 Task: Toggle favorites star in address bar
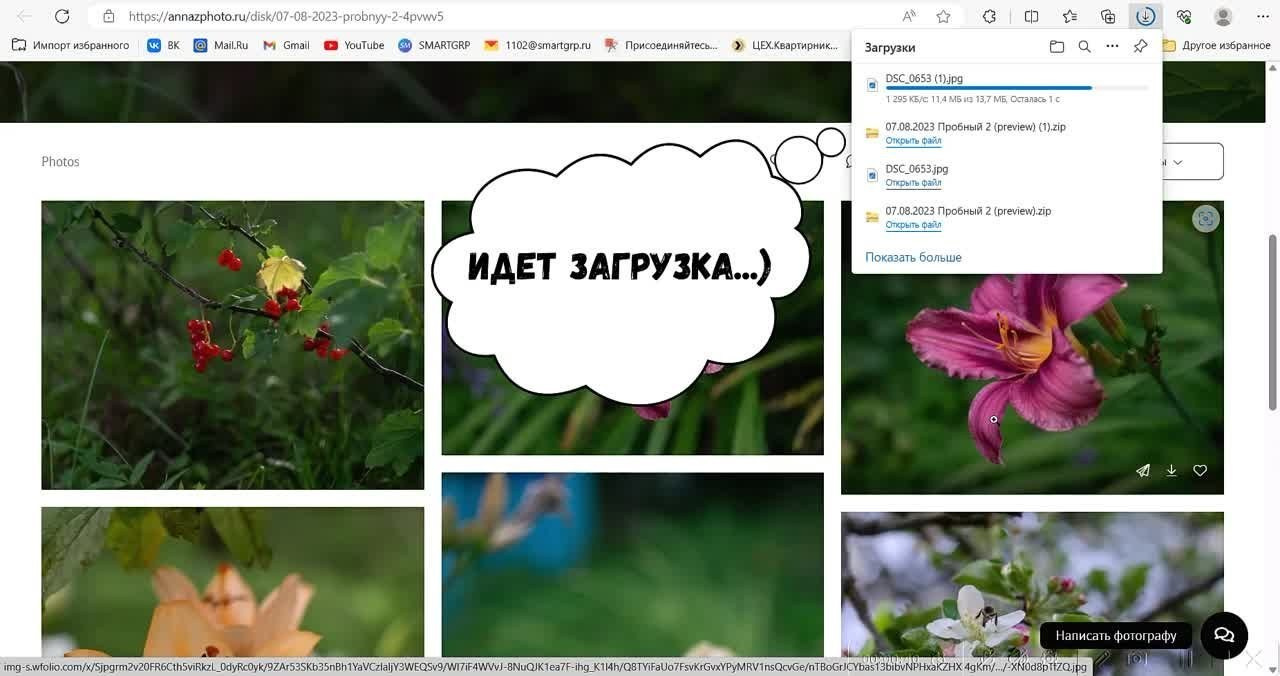coord(943,16)
